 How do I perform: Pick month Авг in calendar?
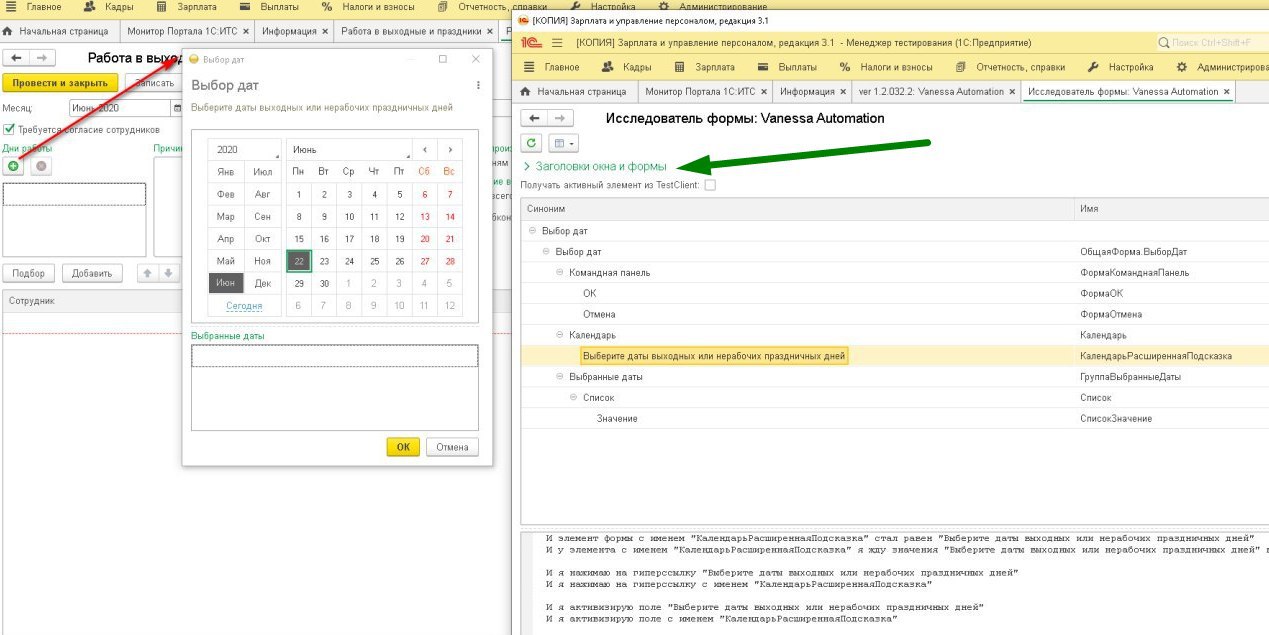pyautogui.click(x=262, y=194)
